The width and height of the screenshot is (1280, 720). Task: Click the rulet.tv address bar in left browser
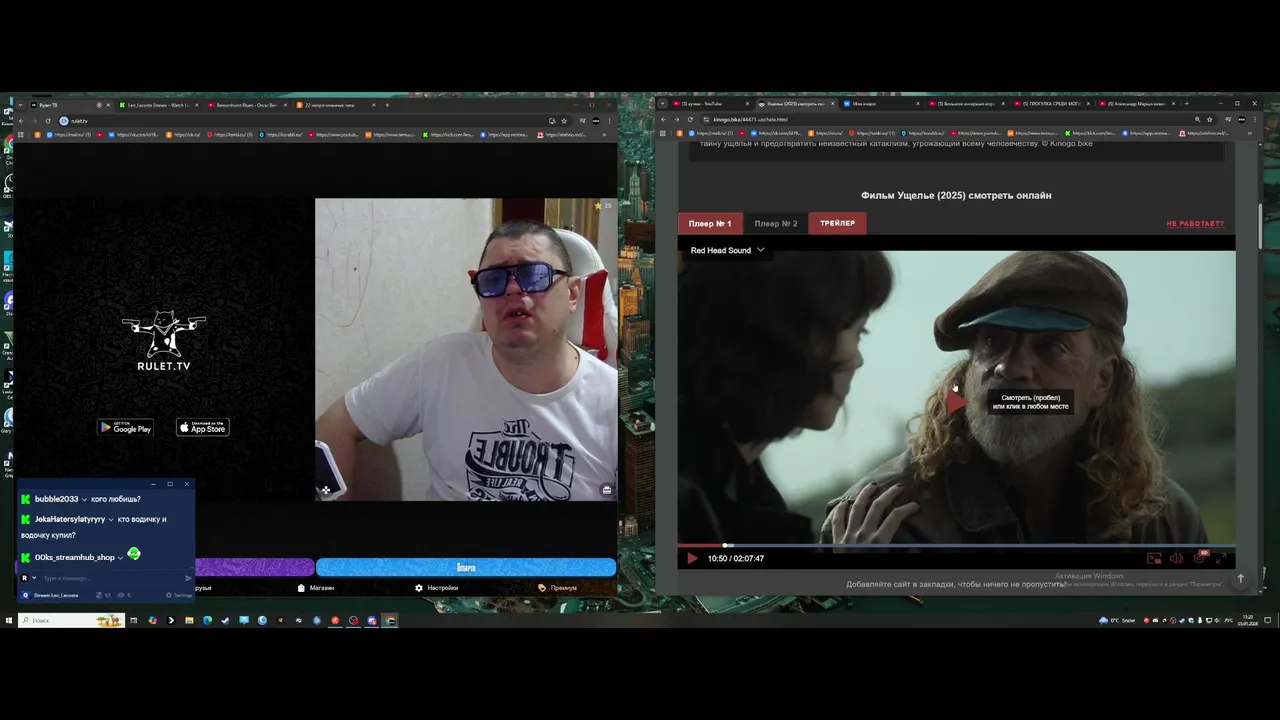[300, 121]
